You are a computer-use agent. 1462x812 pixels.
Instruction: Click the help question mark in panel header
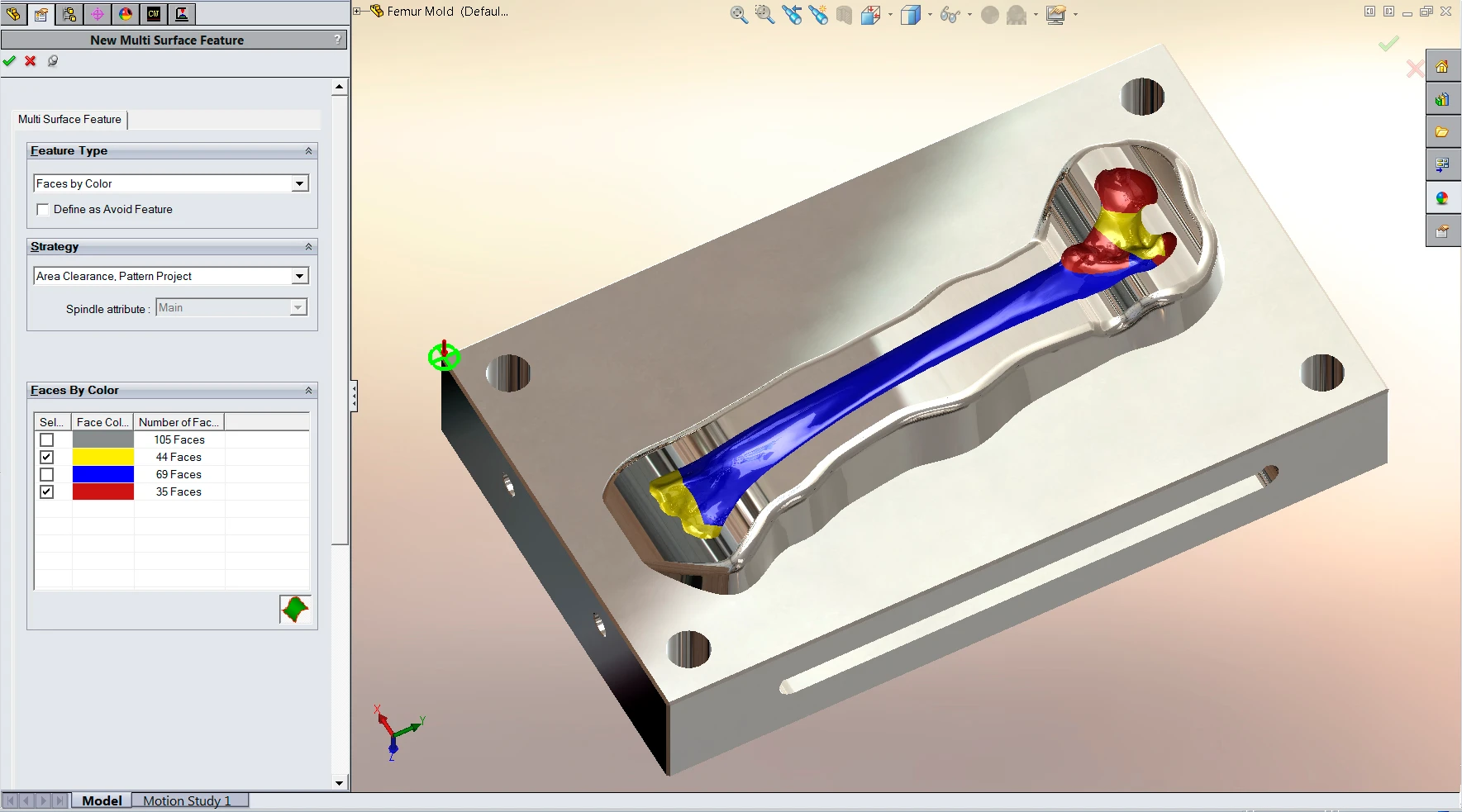click(337, 40)
